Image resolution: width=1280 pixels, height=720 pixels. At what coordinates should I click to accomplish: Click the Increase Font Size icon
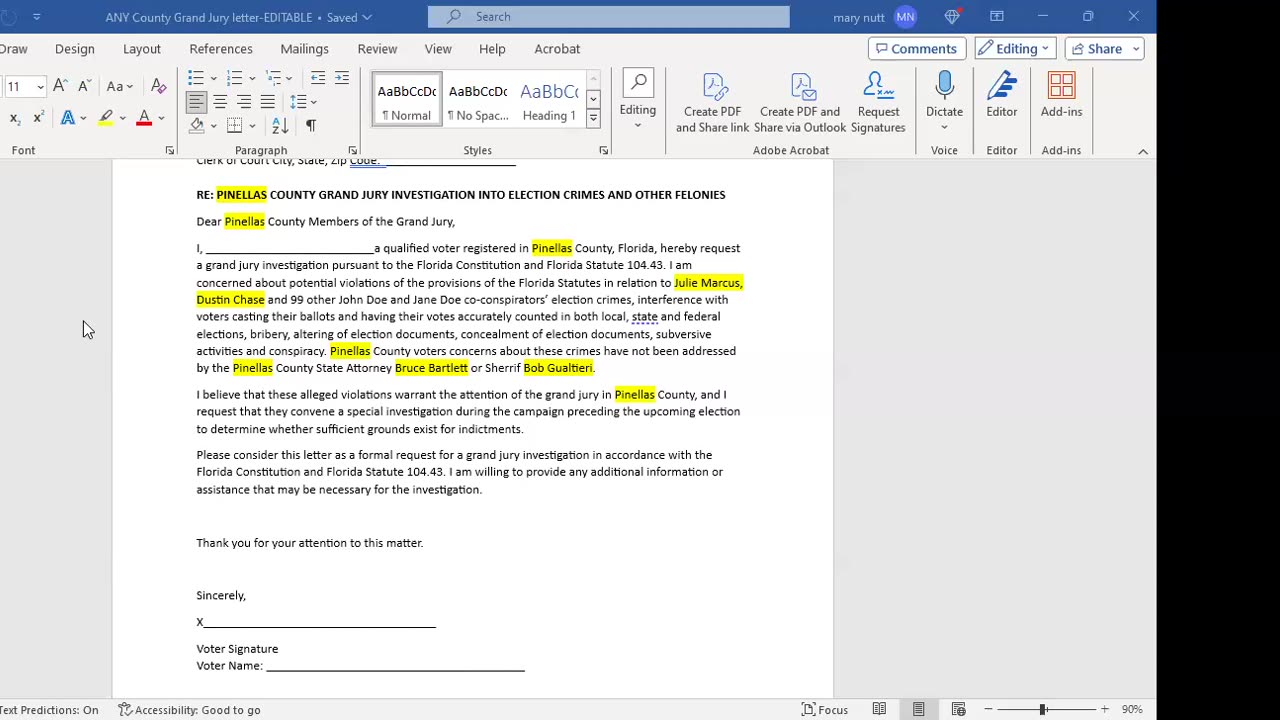(60, 86)
